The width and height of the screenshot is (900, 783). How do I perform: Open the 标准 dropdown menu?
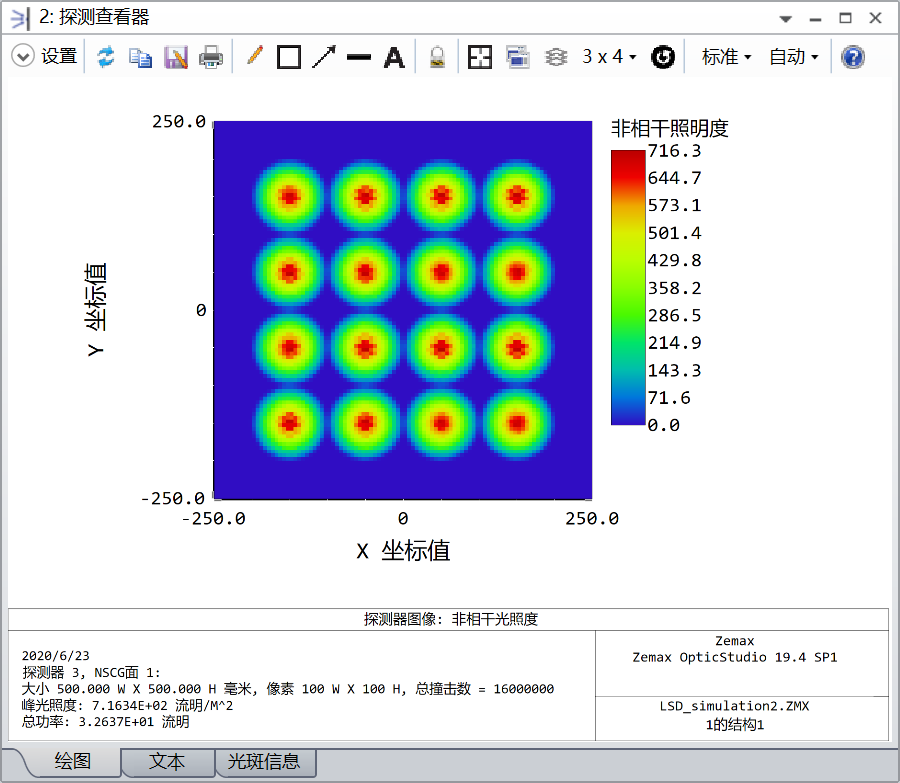point(726,57)
